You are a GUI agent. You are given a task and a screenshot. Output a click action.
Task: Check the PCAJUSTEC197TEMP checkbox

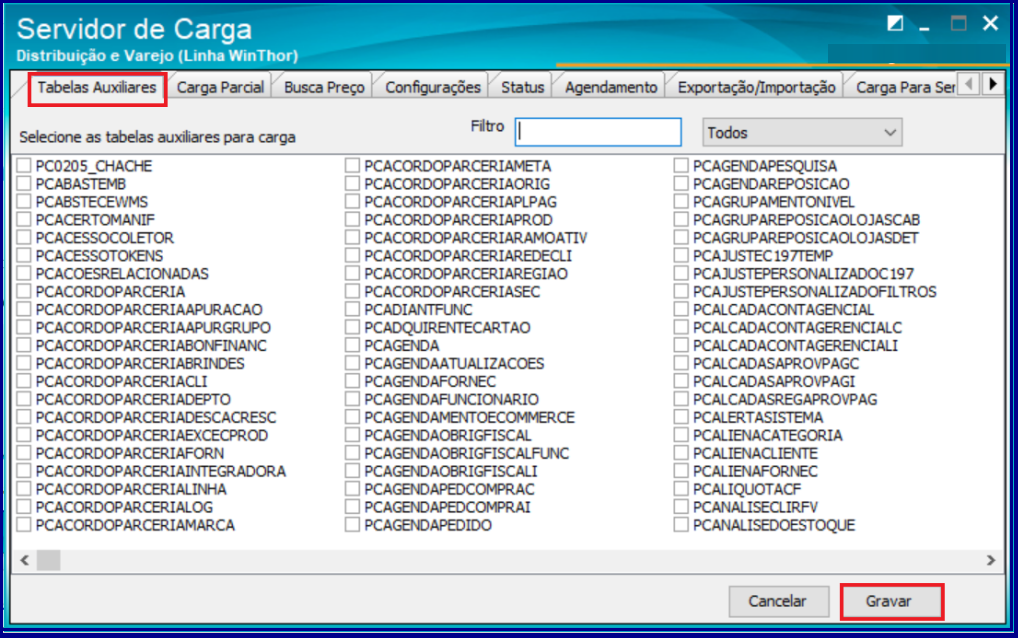[x=681, y=256]
